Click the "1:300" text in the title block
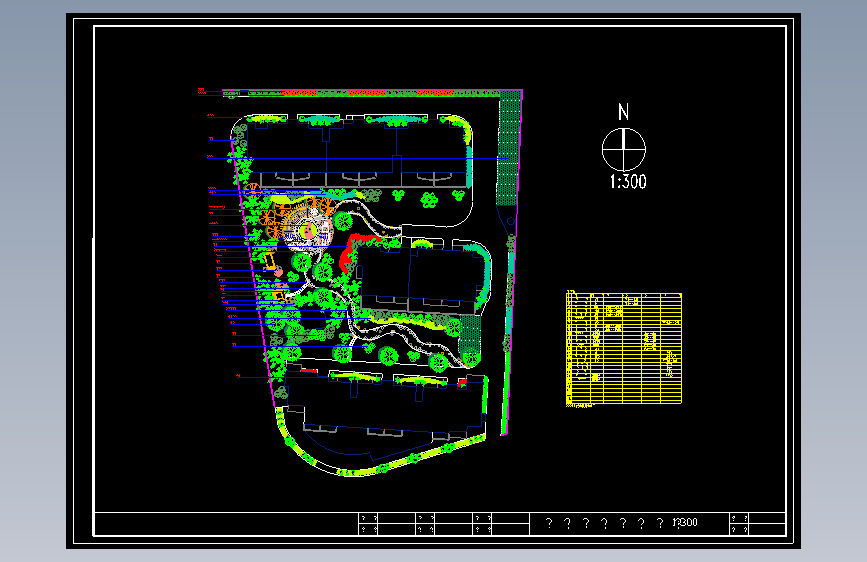 (x=685, y=522)
